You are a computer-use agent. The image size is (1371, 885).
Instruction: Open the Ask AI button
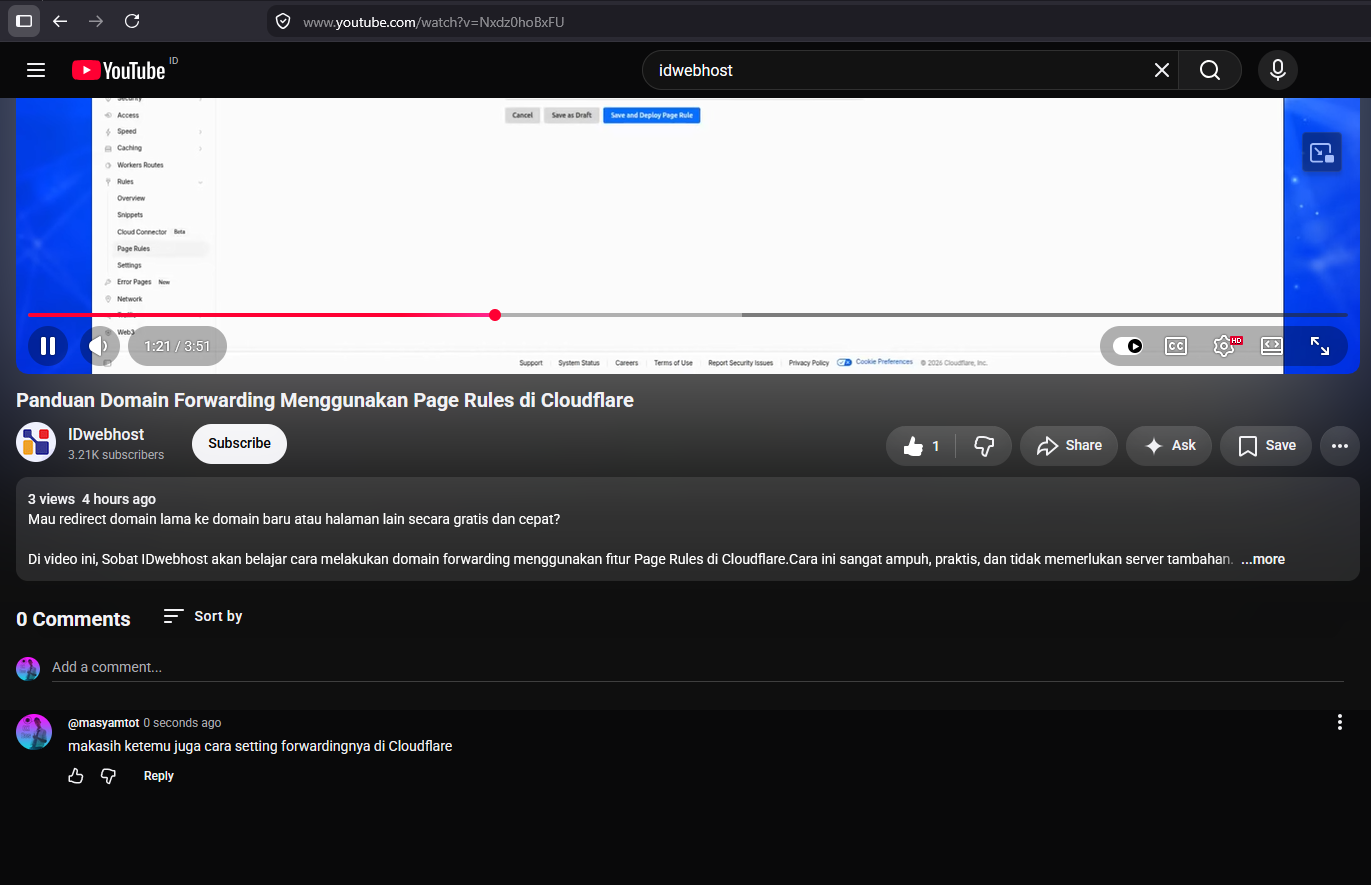pos(1169,446)
